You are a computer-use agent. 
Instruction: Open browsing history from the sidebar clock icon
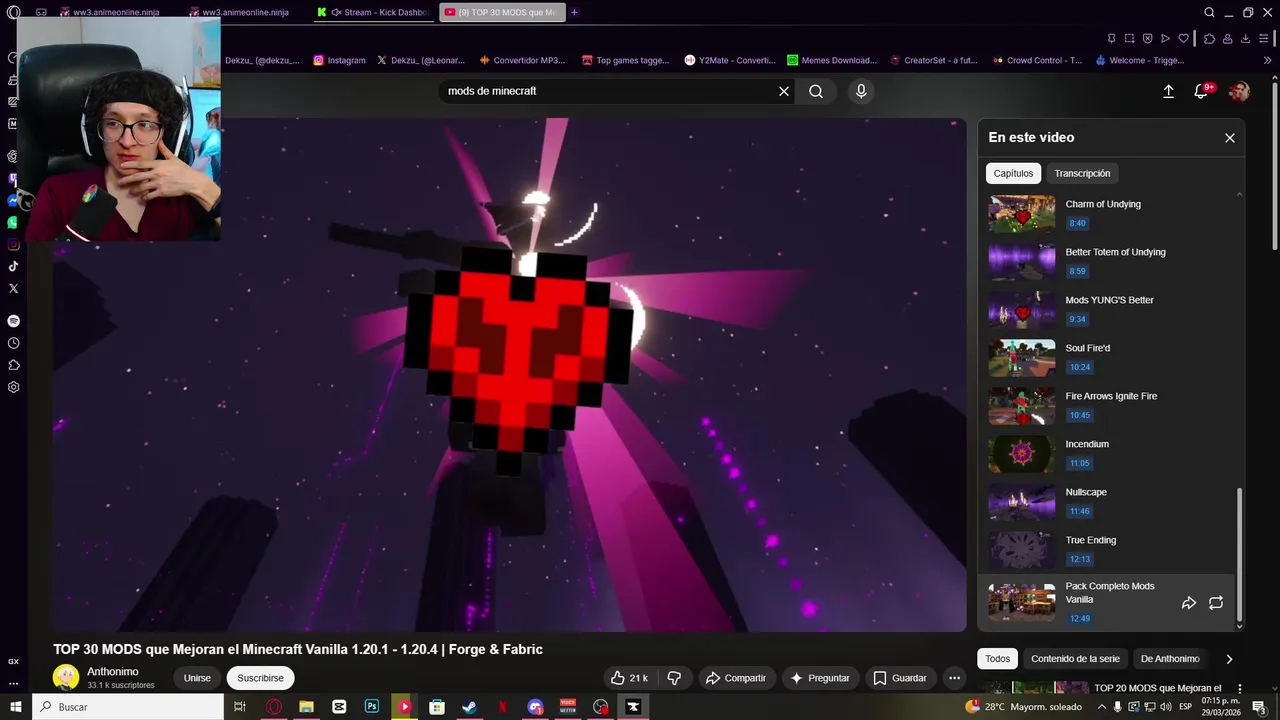13,343
